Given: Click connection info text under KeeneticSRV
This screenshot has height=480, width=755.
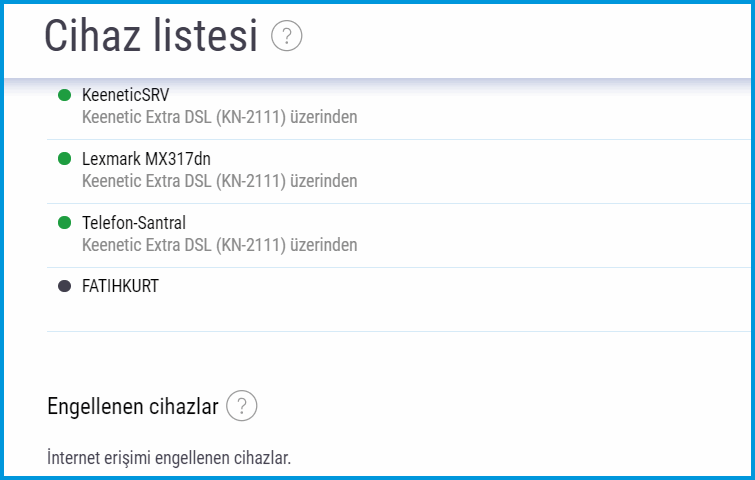Looking at the screenshot, I should (x=219, y=117).
